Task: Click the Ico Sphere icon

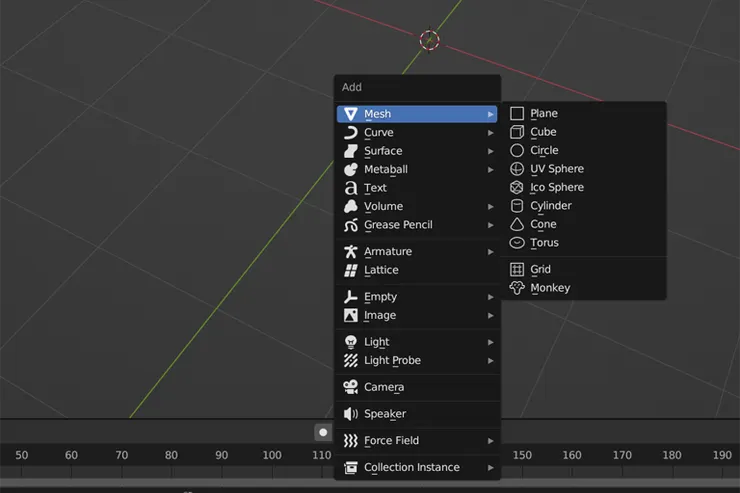Action: click(517, 187)
